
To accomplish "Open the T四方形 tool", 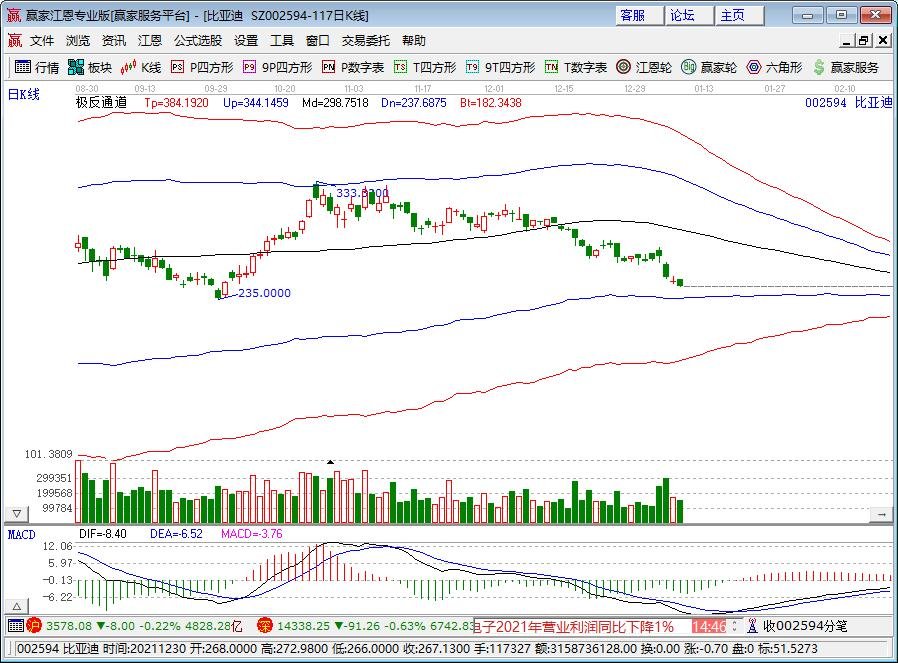I will pyautogui.click(x=425, y=68).
